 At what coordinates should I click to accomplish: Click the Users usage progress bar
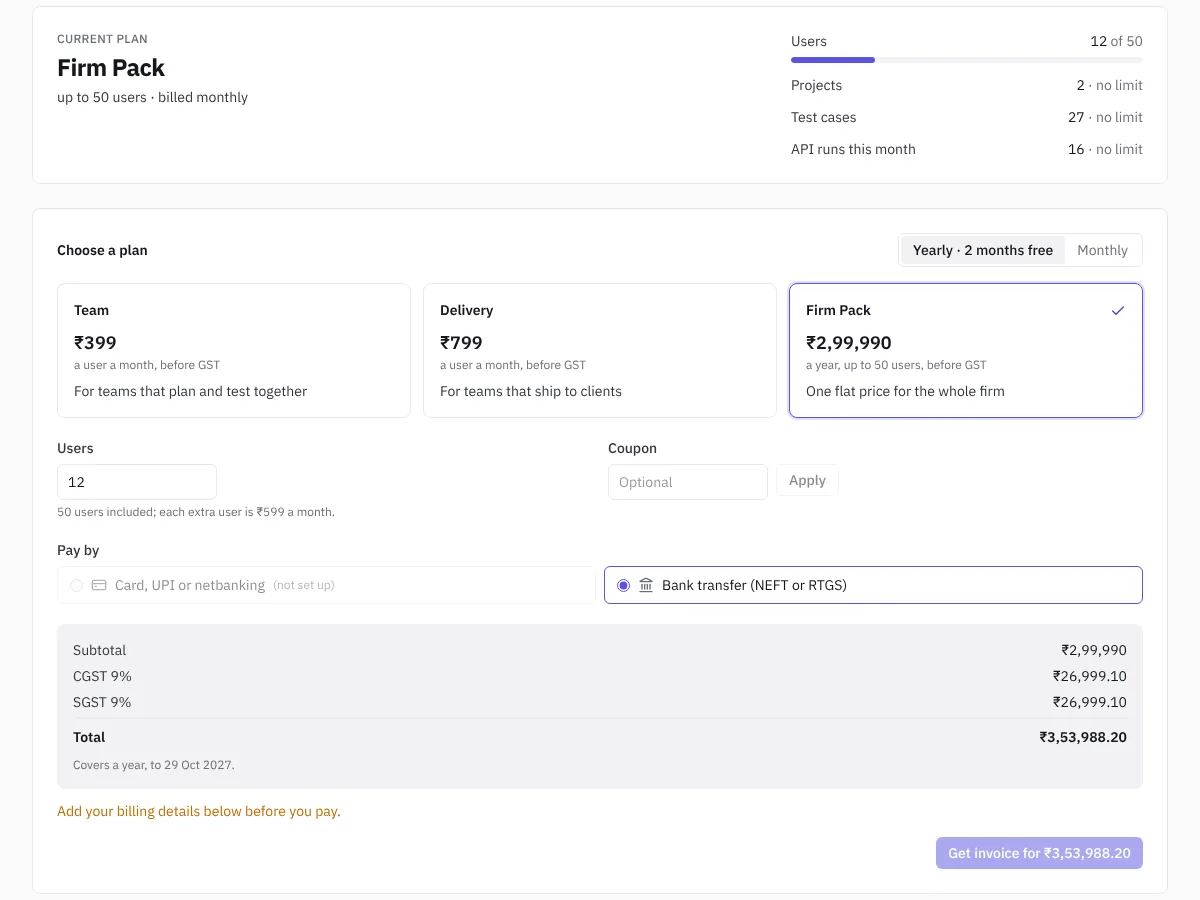coord(966,60)
